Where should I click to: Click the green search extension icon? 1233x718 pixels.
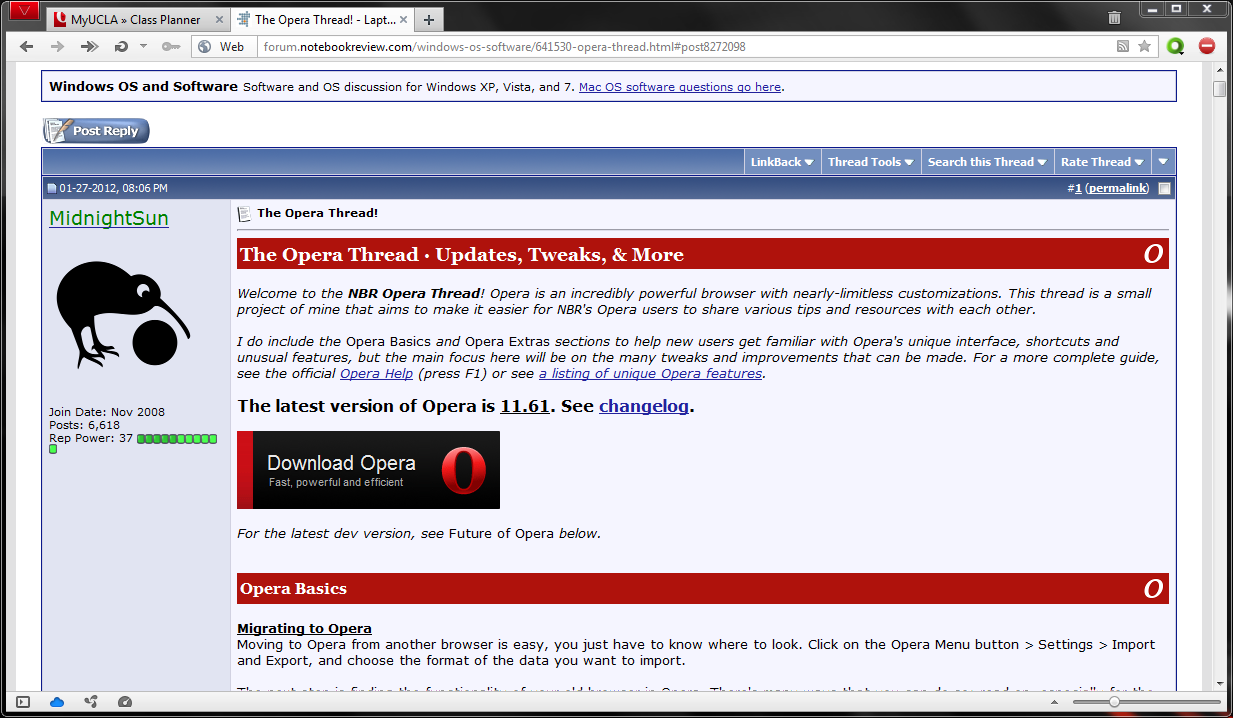coord(1175,46)
